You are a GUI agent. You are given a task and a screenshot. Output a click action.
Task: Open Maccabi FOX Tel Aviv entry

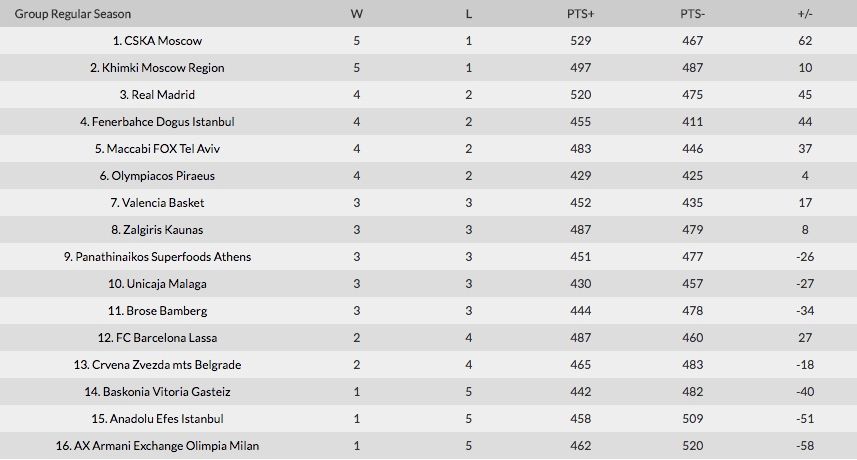coord(164,149)
